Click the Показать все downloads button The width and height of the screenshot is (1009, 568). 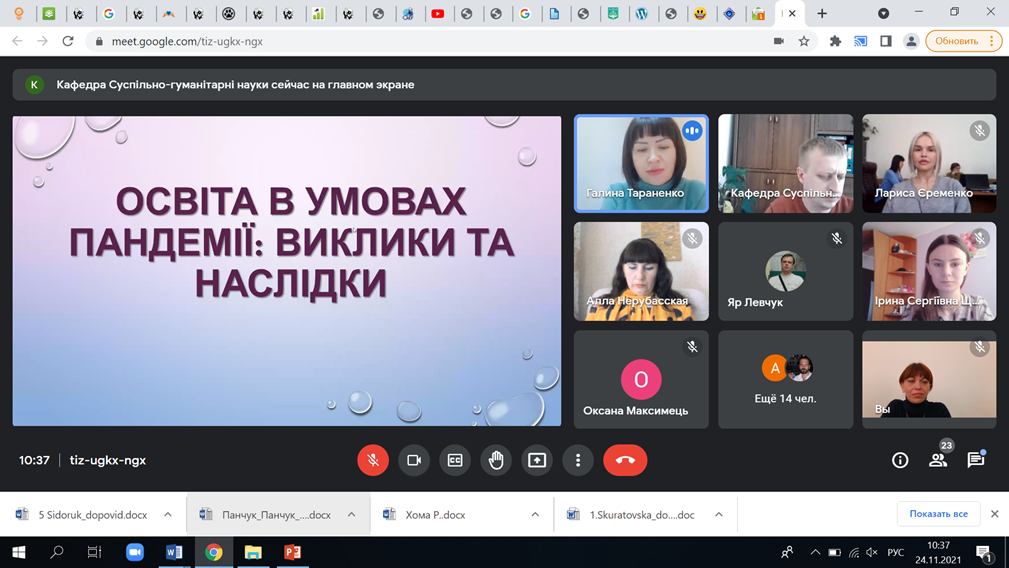pos(938,514)
